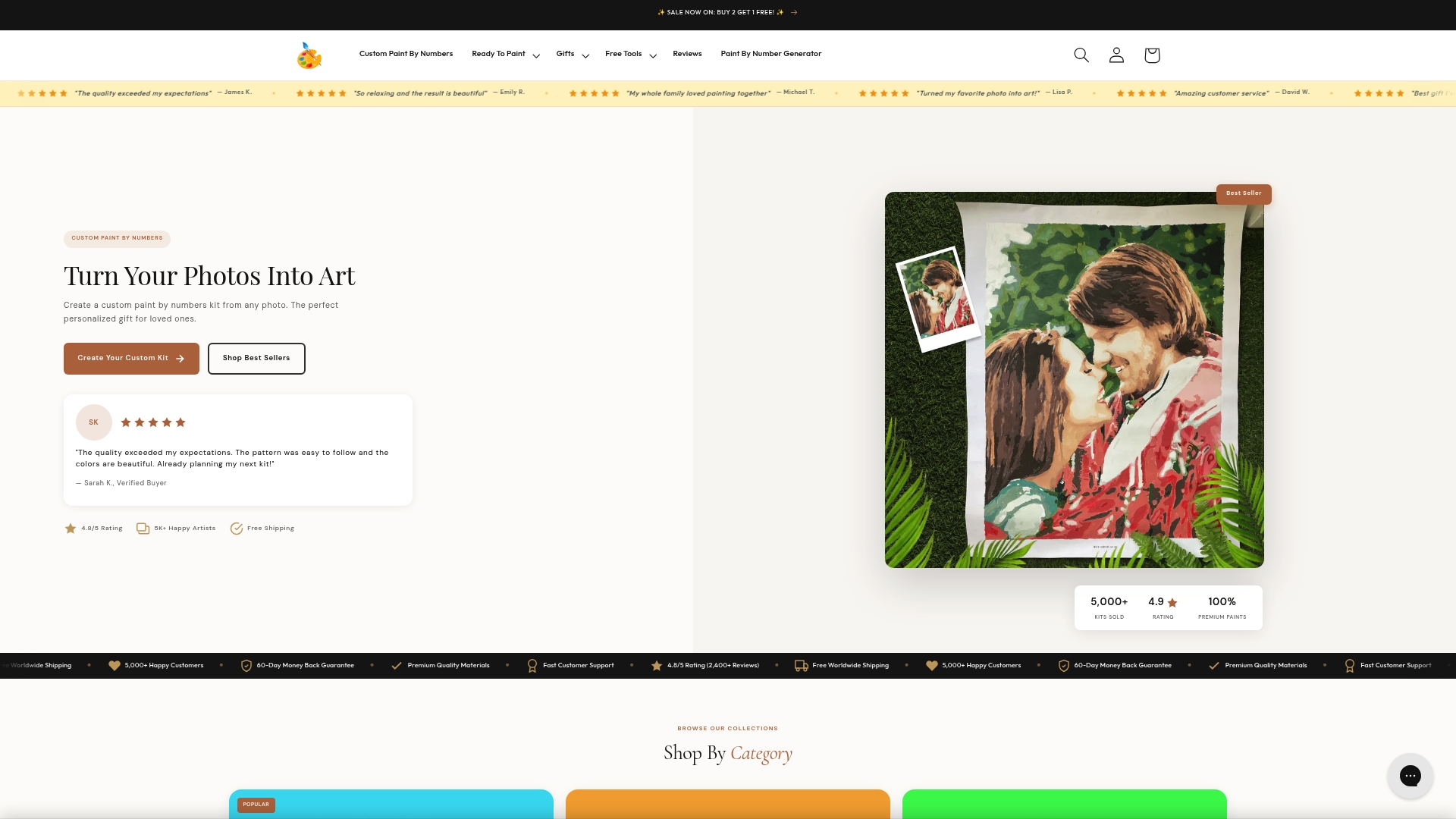Click the star icon beside 4.8/5 Rating

(x=71, y=529)
